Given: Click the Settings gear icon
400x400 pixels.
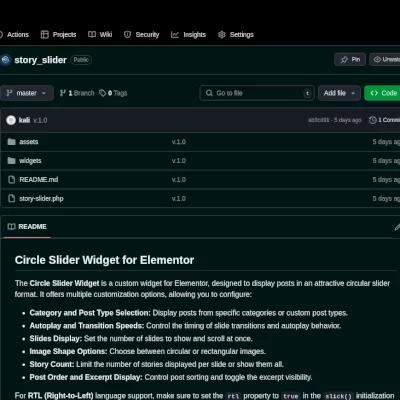Looking at the screenshot, I should pos(222,35).
